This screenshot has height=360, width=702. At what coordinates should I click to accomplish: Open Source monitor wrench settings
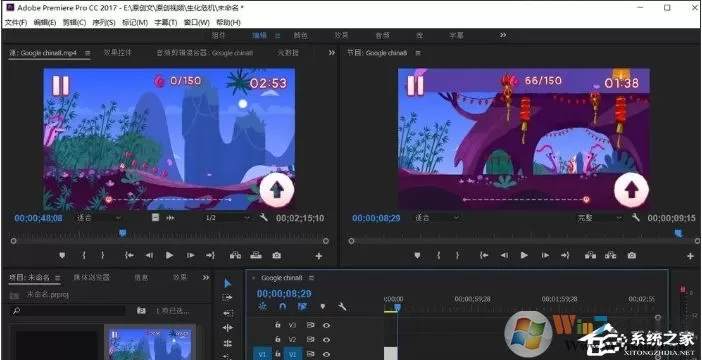[264, 218]
